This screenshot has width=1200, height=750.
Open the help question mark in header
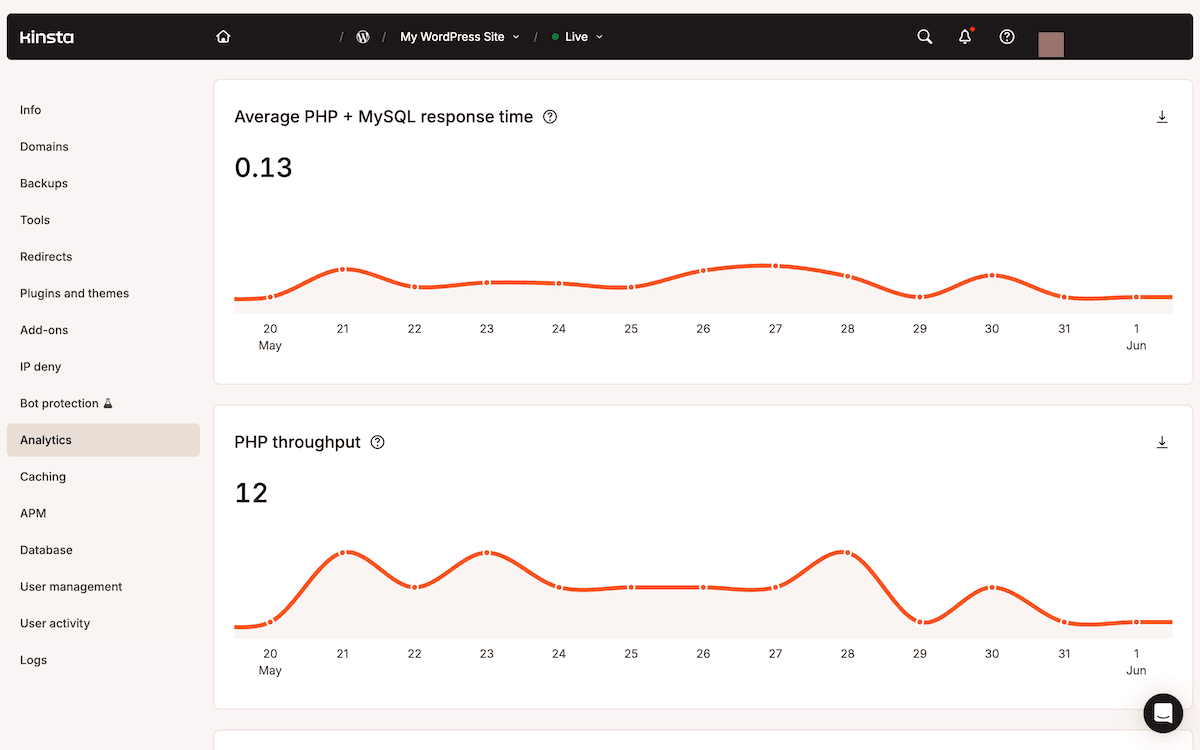pos(1007,37)
